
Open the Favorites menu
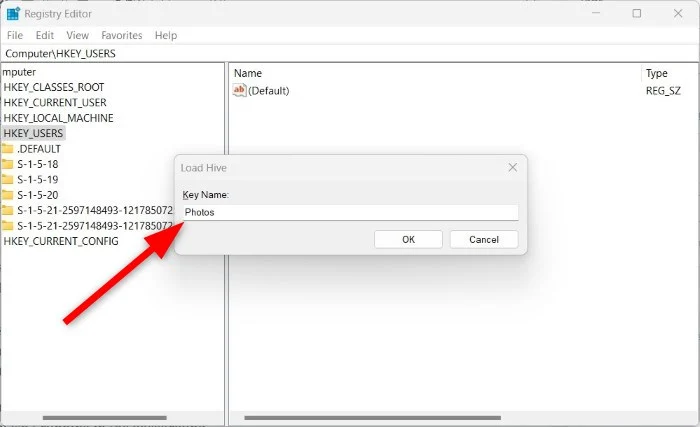[x=121, y=35]
